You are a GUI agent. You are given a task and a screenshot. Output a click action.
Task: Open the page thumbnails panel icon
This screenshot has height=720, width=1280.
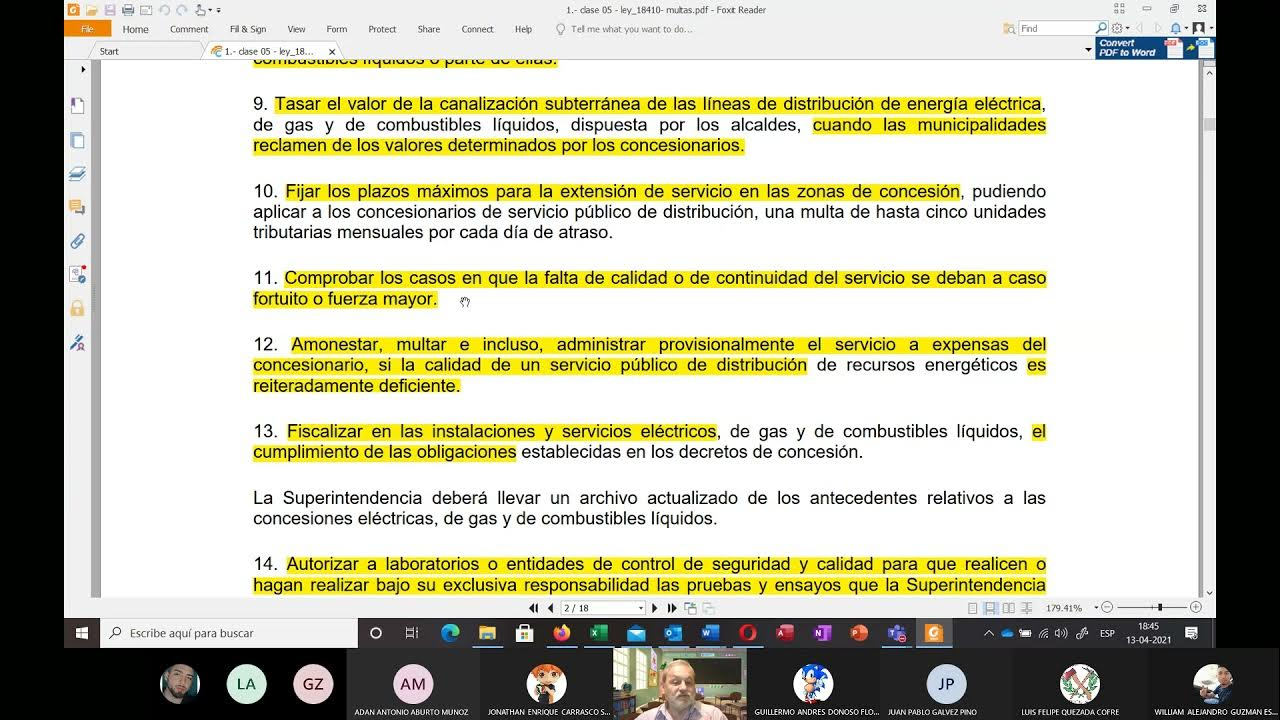[x=77, y=141]
